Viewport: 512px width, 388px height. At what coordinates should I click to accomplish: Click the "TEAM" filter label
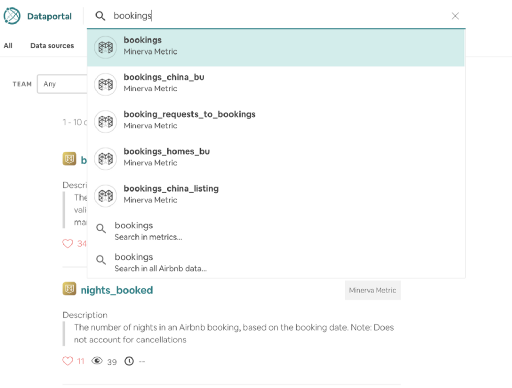click(x=22, y=84)
